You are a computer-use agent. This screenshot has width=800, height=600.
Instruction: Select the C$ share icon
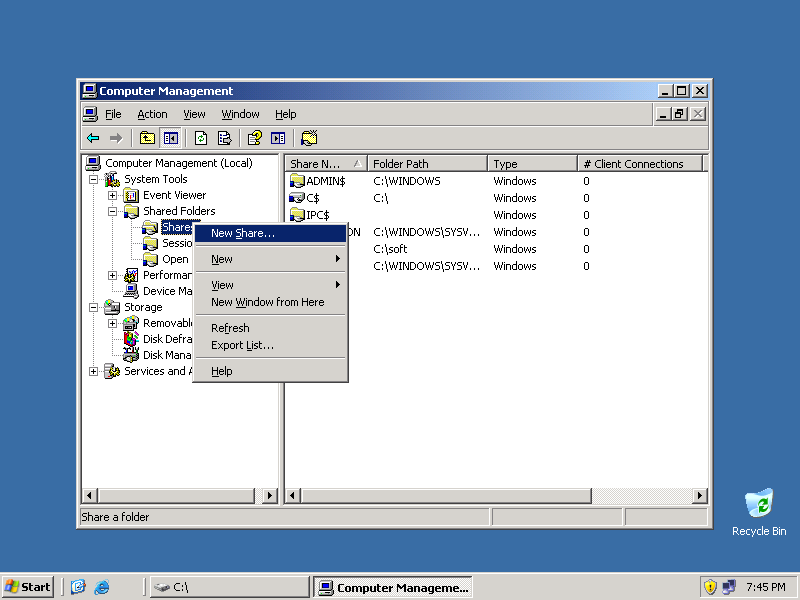pos(297,198)
